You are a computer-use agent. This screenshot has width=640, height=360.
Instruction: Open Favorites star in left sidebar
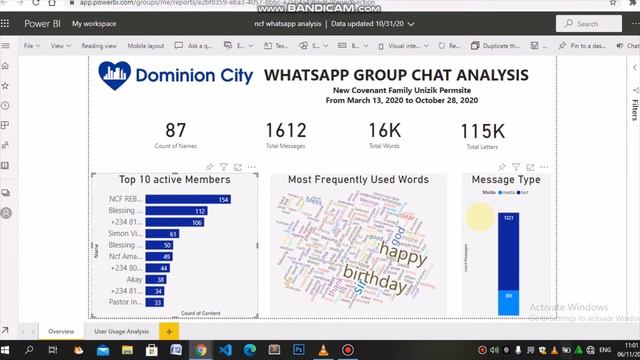click(x=5, y=86)
